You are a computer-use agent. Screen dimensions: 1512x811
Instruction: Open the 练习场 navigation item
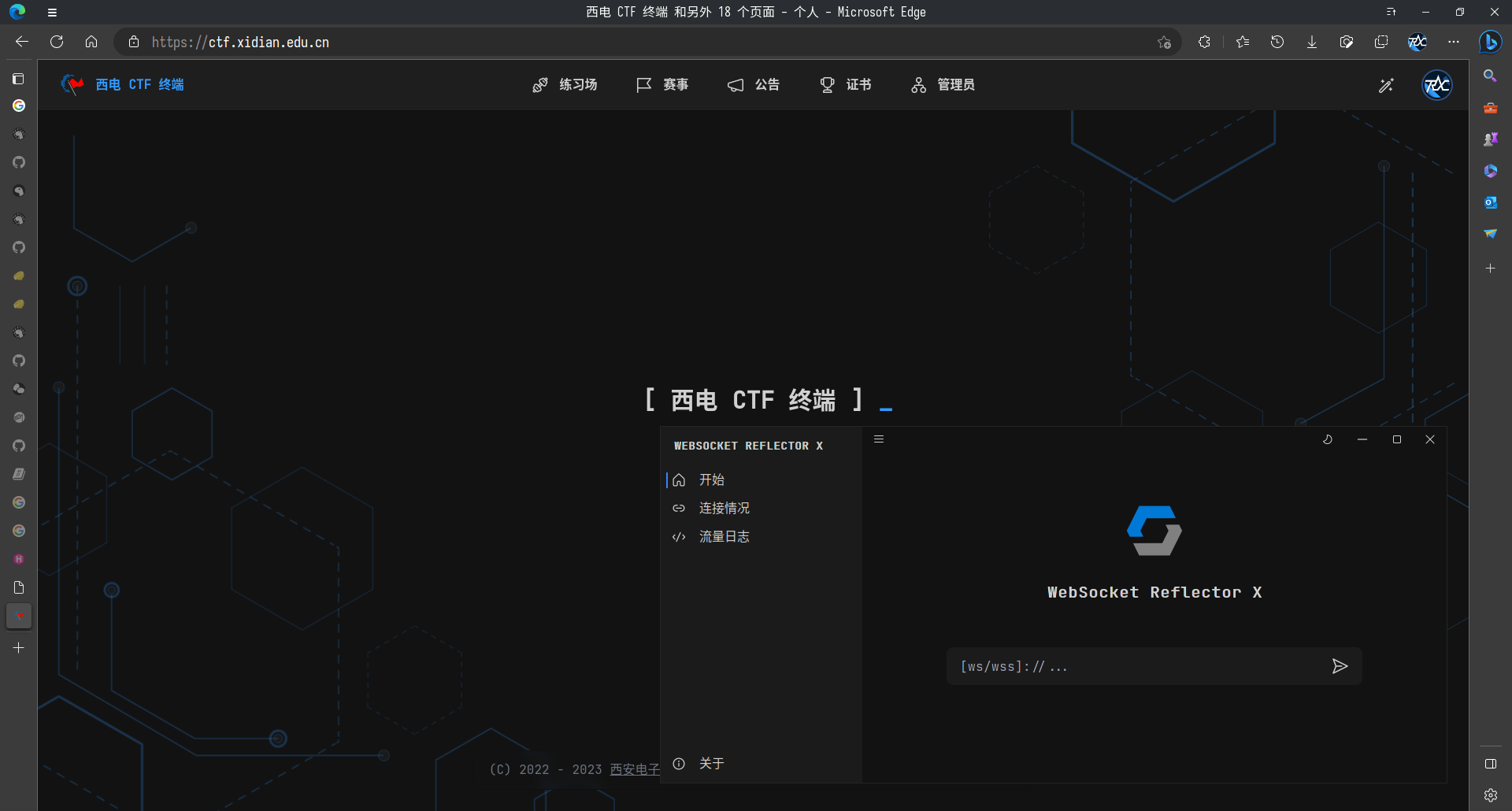pos(565,85)
